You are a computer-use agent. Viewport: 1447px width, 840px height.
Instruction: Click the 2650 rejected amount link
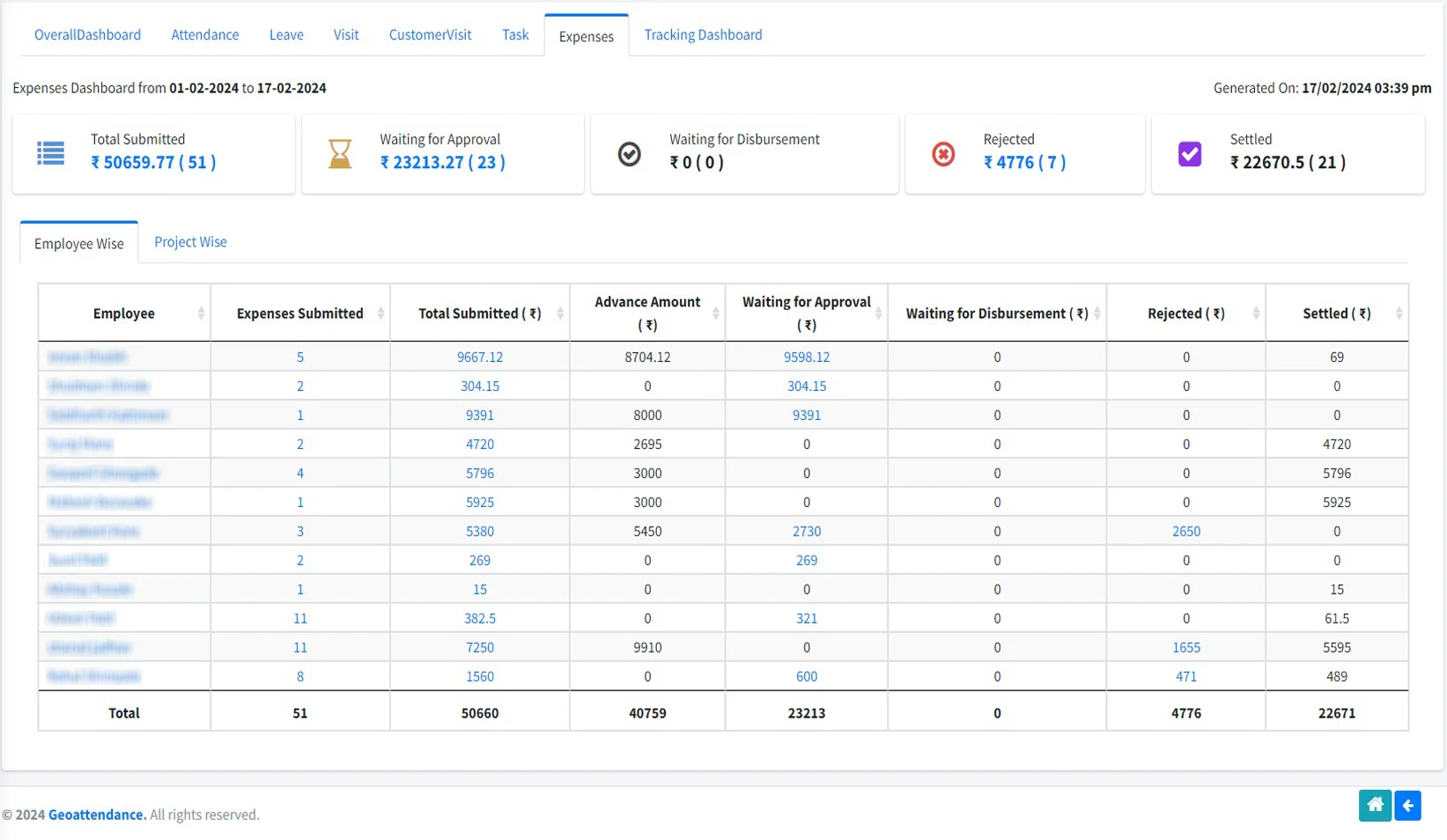click(1185, 531)
